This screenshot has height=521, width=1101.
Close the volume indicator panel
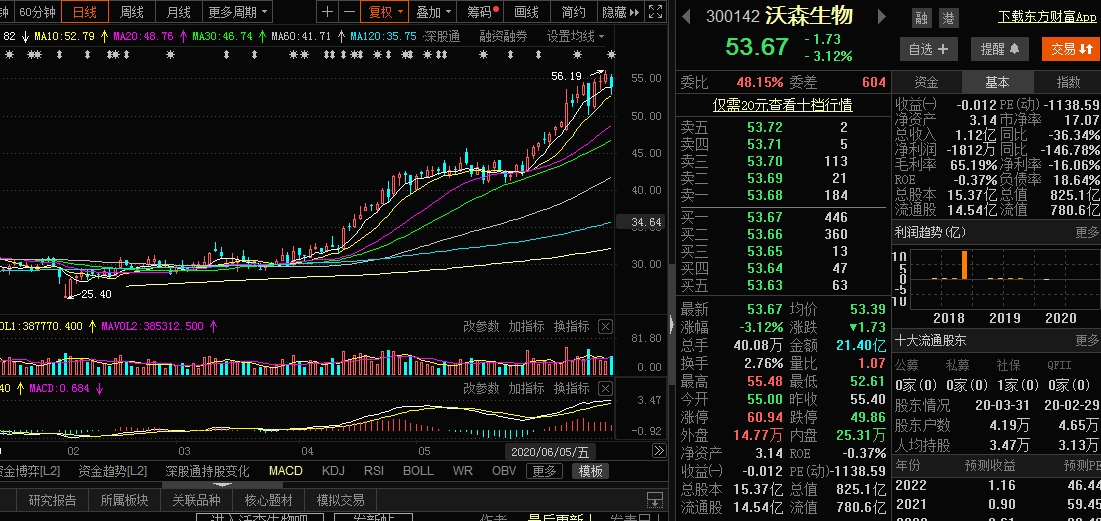pyautogui.click(x=605, y=327)
